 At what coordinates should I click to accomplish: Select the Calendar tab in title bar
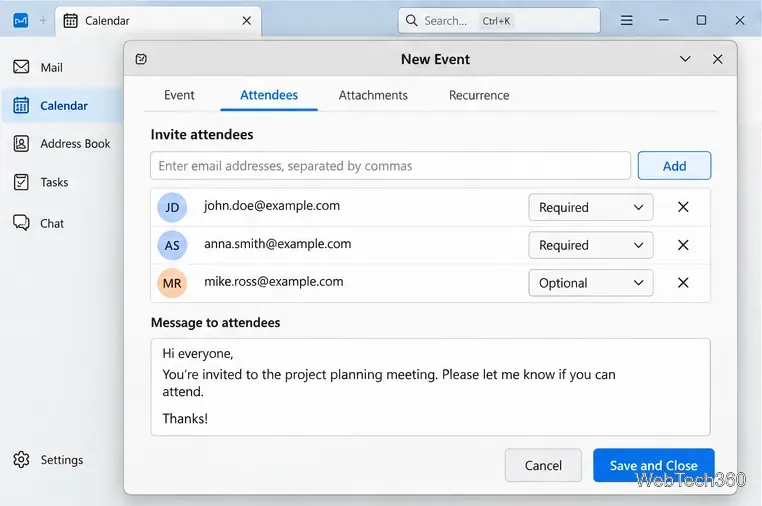tap(158, 21)
